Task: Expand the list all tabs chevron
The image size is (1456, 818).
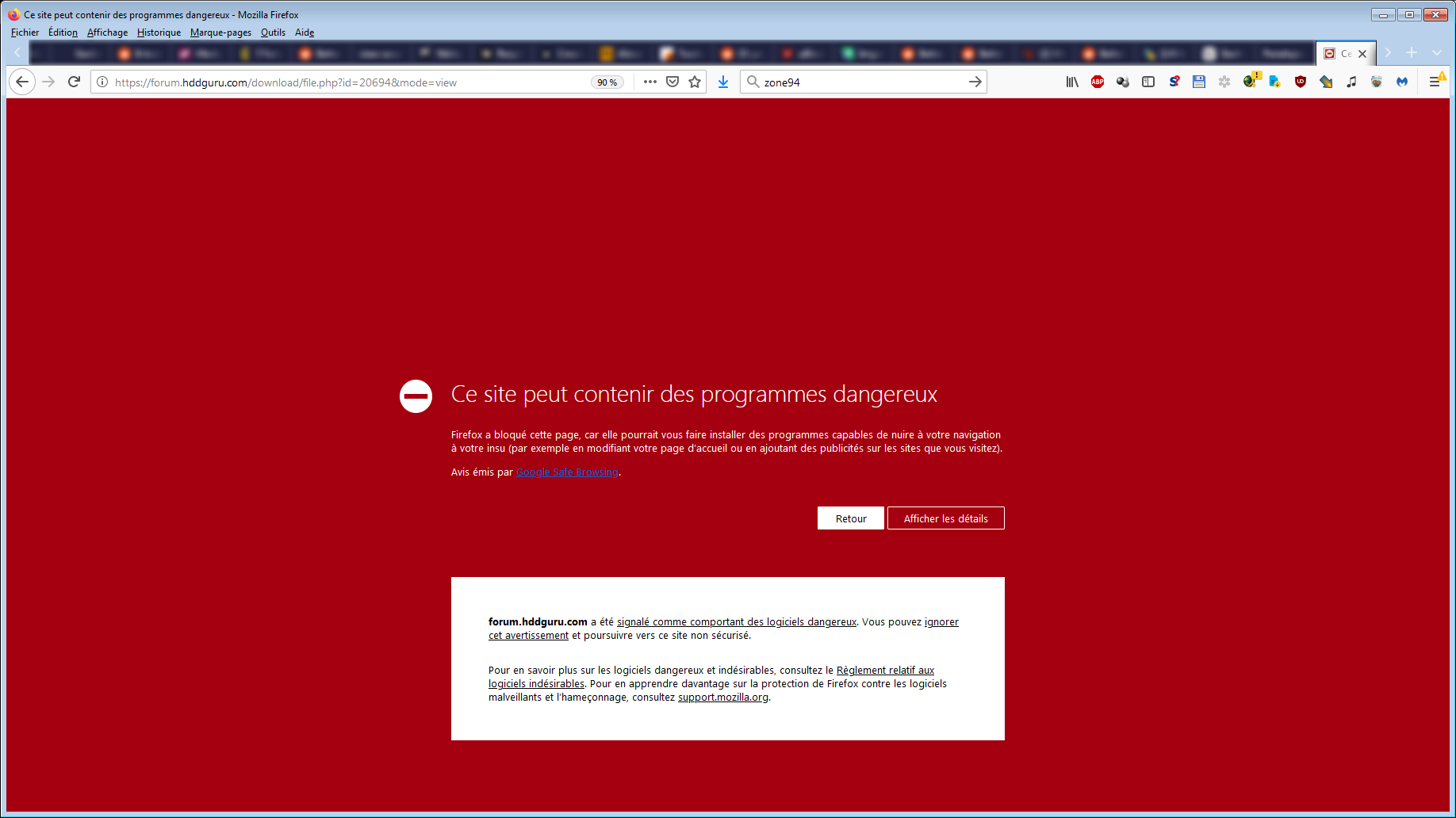Action: tap(1437, 53)
